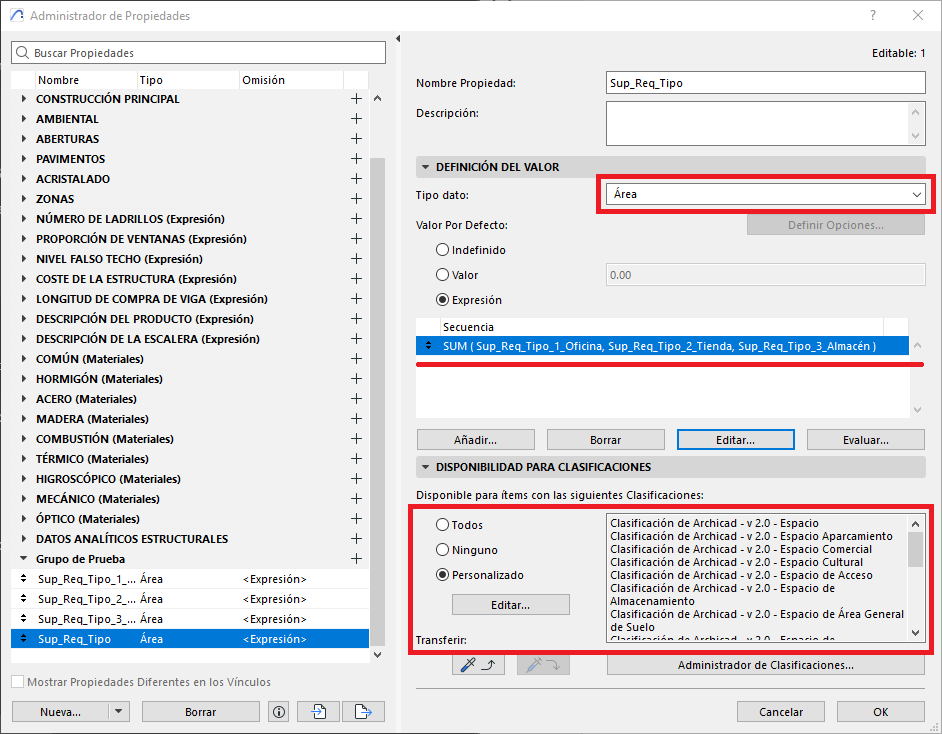Select the Indefinido radio button
The width and height of the screenshot is (942, 734).
[x=442, y=250]
